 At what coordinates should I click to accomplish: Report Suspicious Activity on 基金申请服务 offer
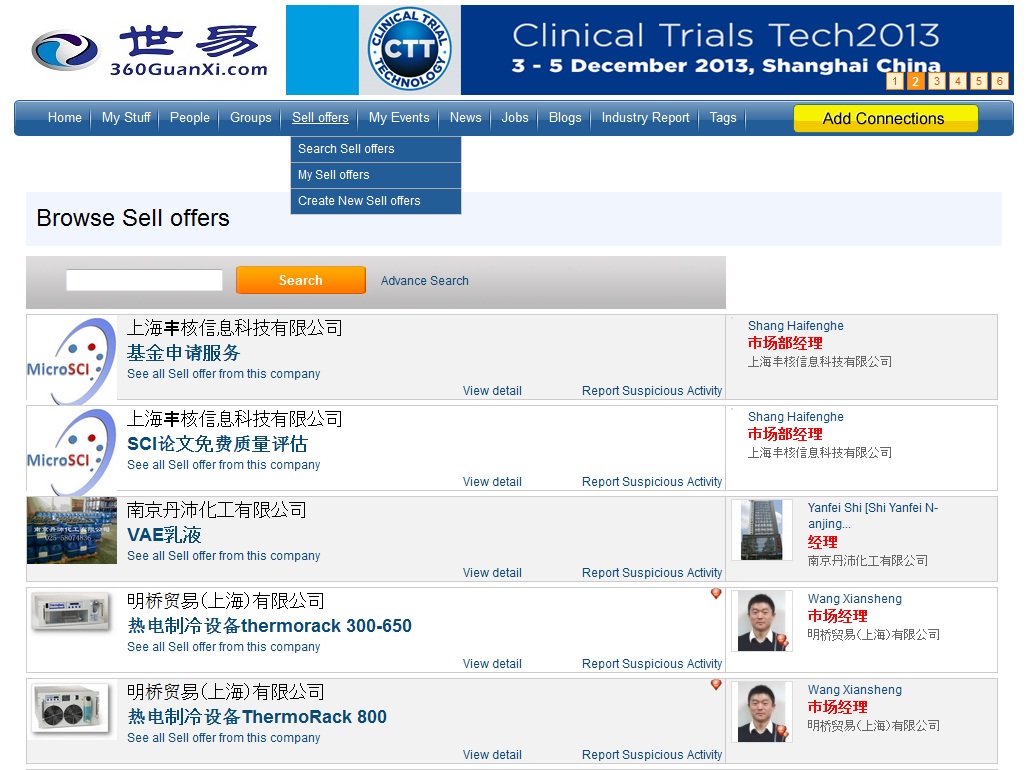(x=652, y=391)
